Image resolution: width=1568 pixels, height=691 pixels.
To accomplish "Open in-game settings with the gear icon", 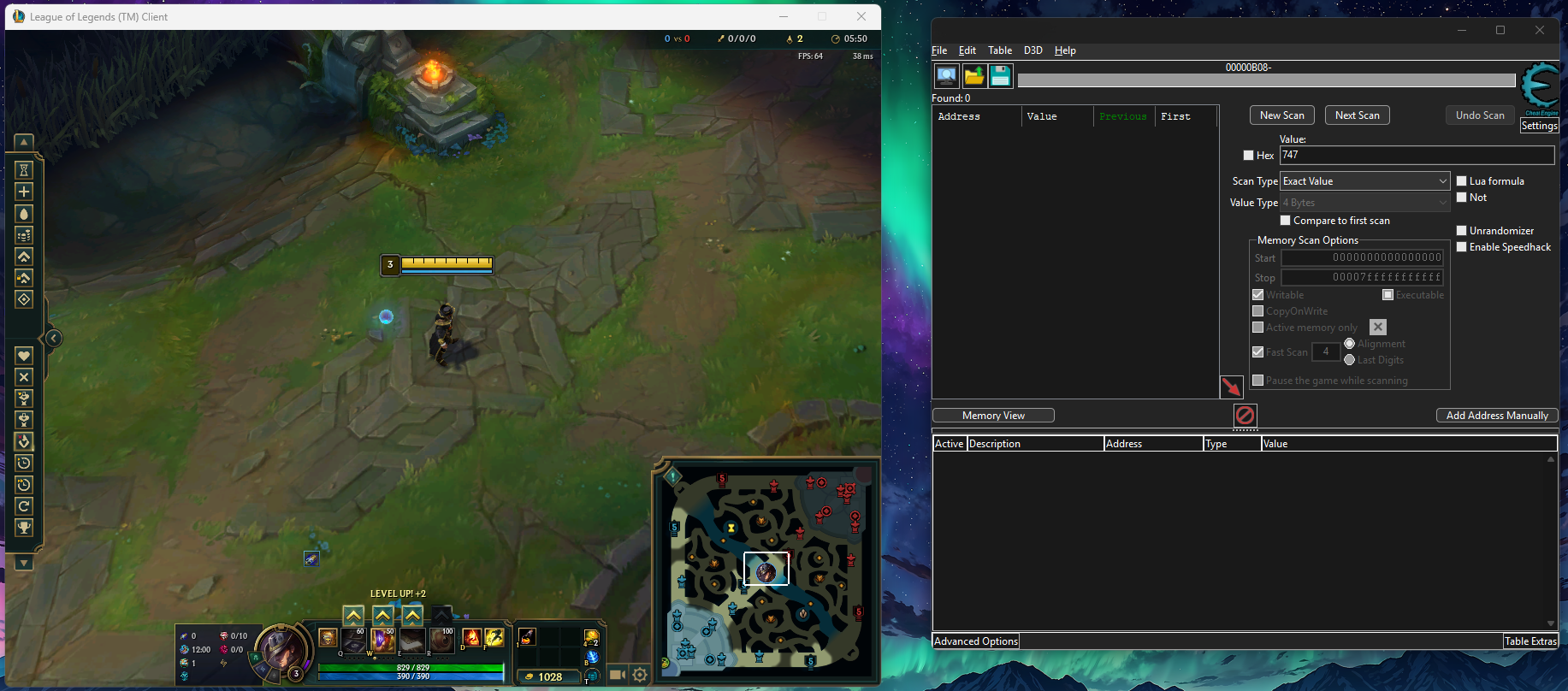I will [640, 675].
